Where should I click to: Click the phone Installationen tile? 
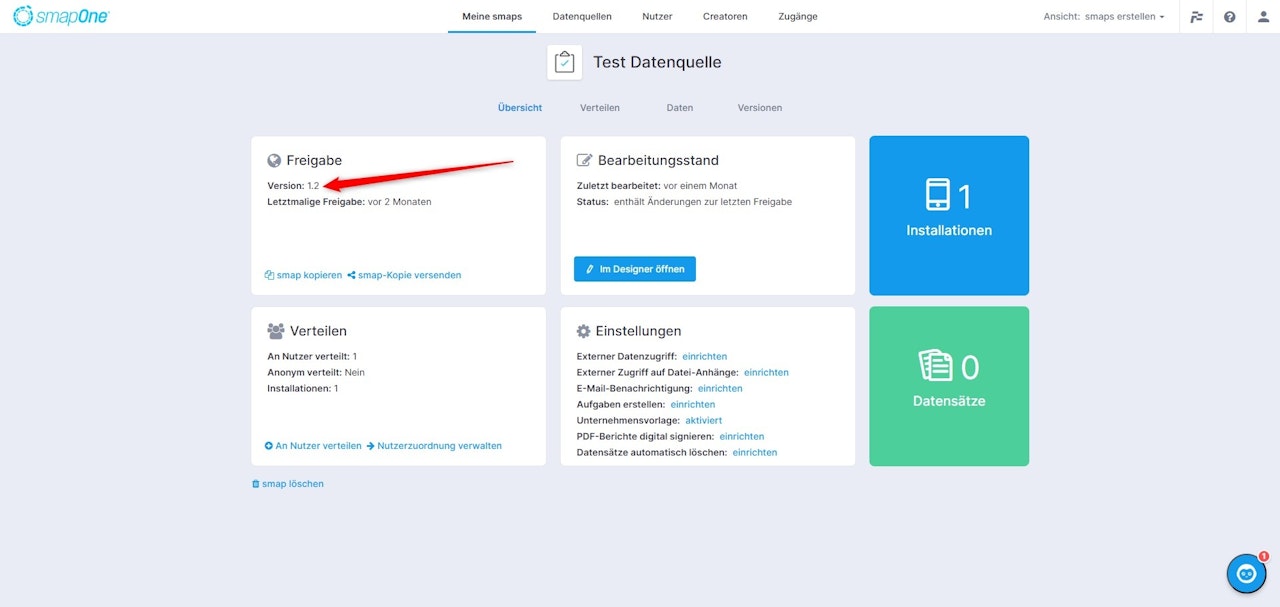tap(949, 215)
